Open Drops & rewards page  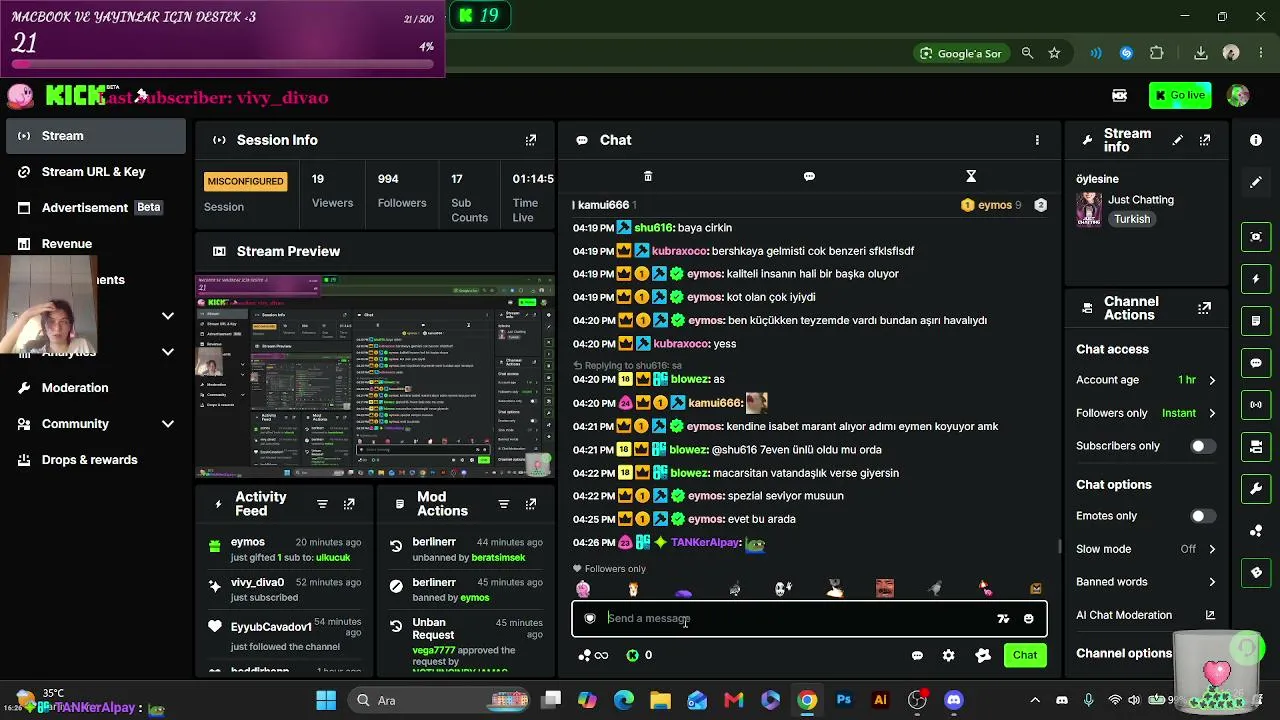(96, 460)
